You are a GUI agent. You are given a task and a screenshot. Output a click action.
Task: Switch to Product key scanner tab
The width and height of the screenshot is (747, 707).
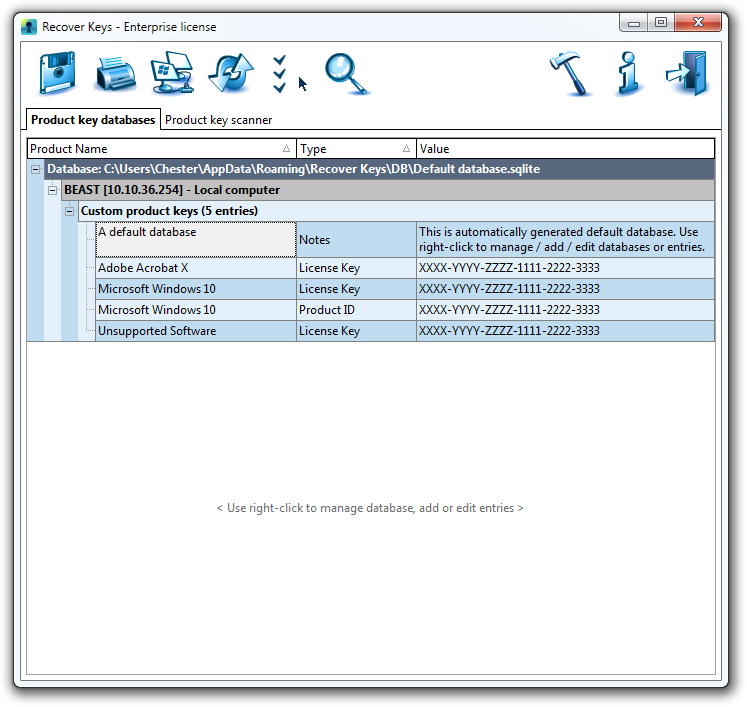tap(218, 120)
